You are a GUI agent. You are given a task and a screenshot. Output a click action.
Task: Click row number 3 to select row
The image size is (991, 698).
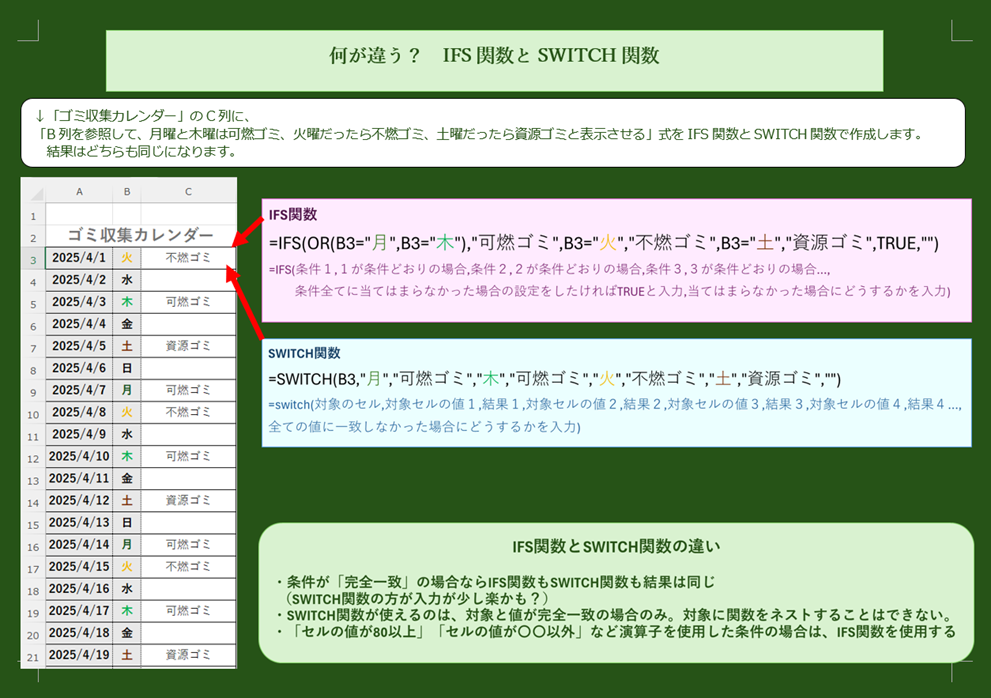pyautogui.click(x=33, y=257)
